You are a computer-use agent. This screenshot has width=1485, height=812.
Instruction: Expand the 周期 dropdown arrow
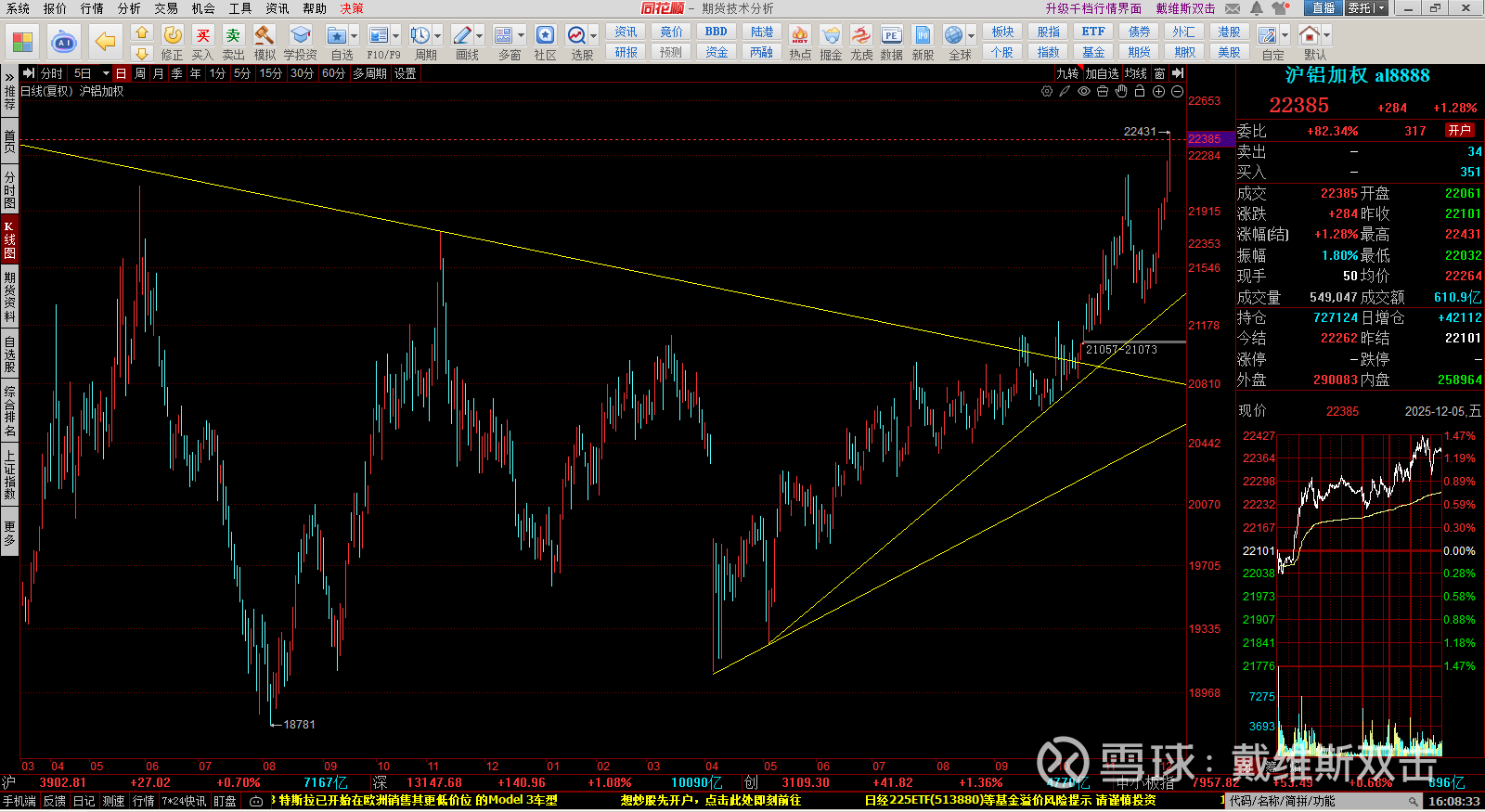[438, 35]
